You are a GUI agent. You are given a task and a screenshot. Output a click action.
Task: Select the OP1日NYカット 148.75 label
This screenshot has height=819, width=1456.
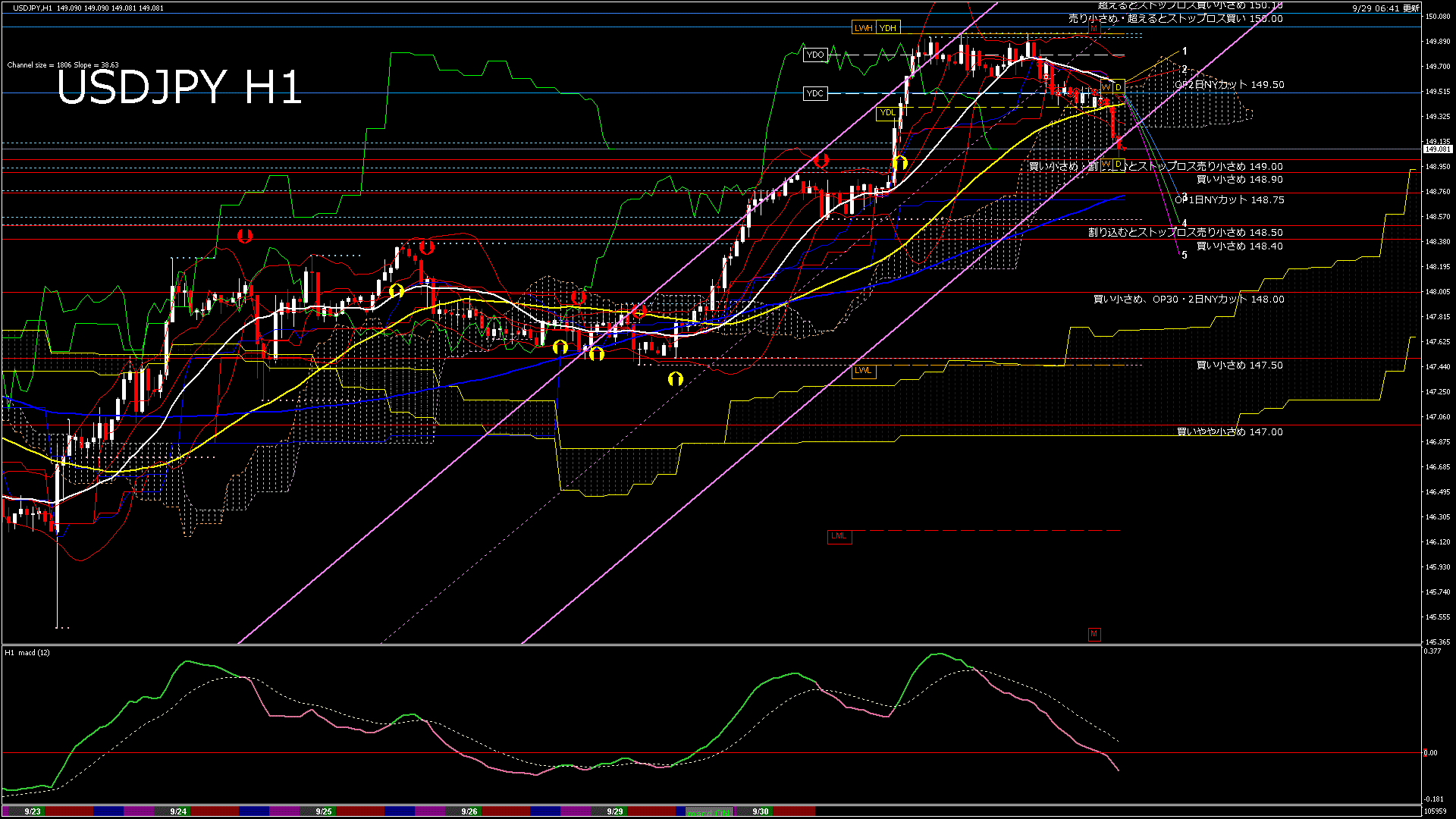pyautogui.click(x=1229, y=200)
